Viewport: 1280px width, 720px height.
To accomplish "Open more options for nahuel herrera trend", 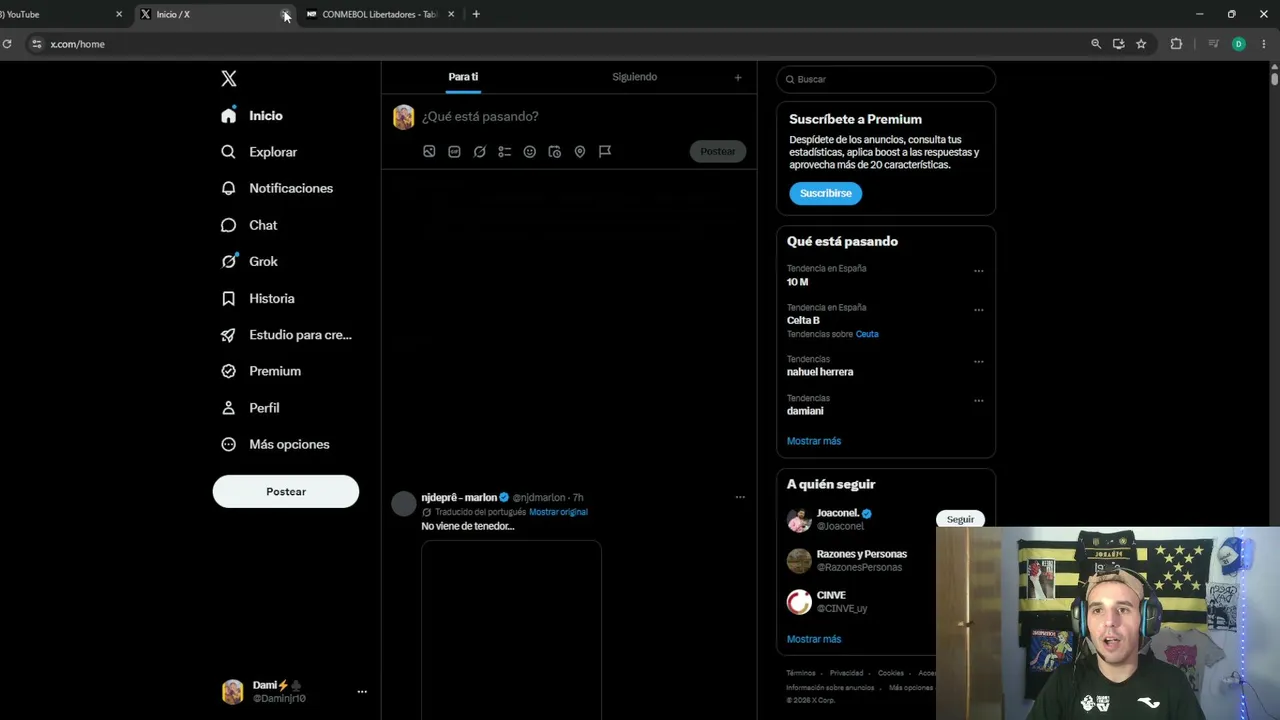I will [979, 361].
